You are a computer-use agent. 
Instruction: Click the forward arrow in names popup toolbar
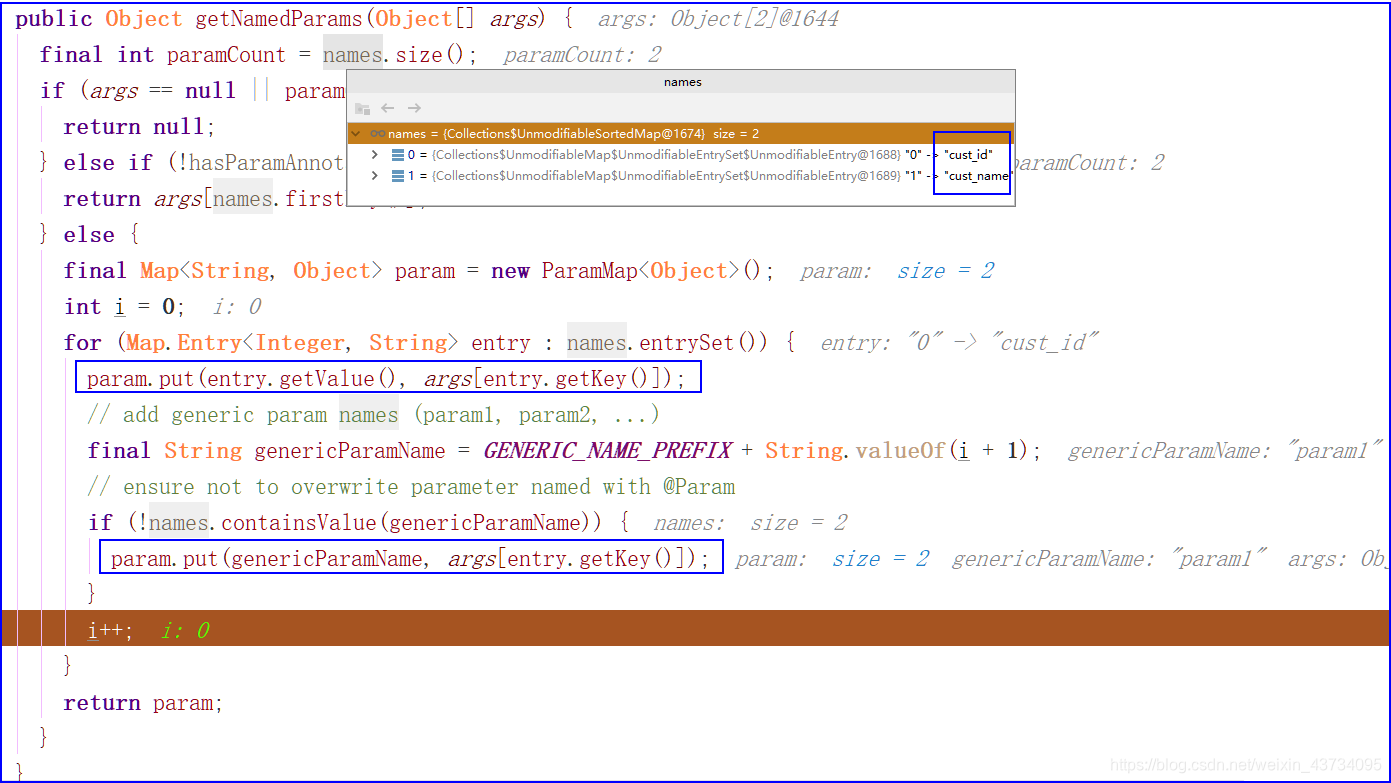point(414,108)
